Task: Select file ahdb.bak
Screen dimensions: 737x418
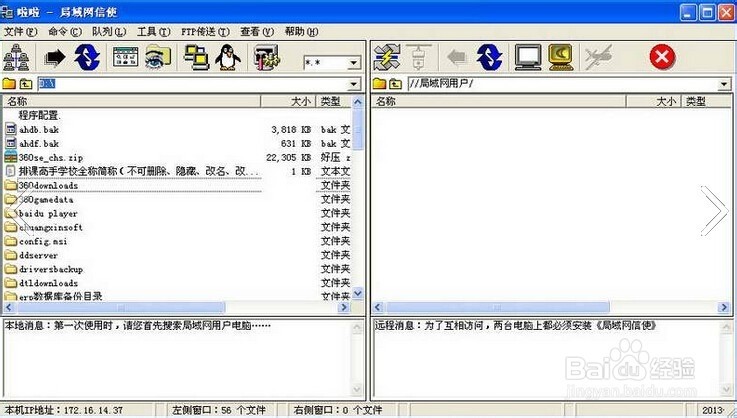Action: coord(39,129)
